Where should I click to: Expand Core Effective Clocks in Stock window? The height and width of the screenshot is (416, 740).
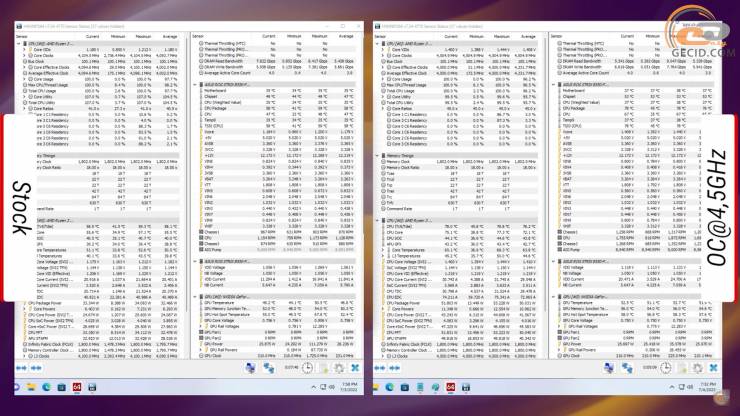pyautogui.click(x=25, y=67)
